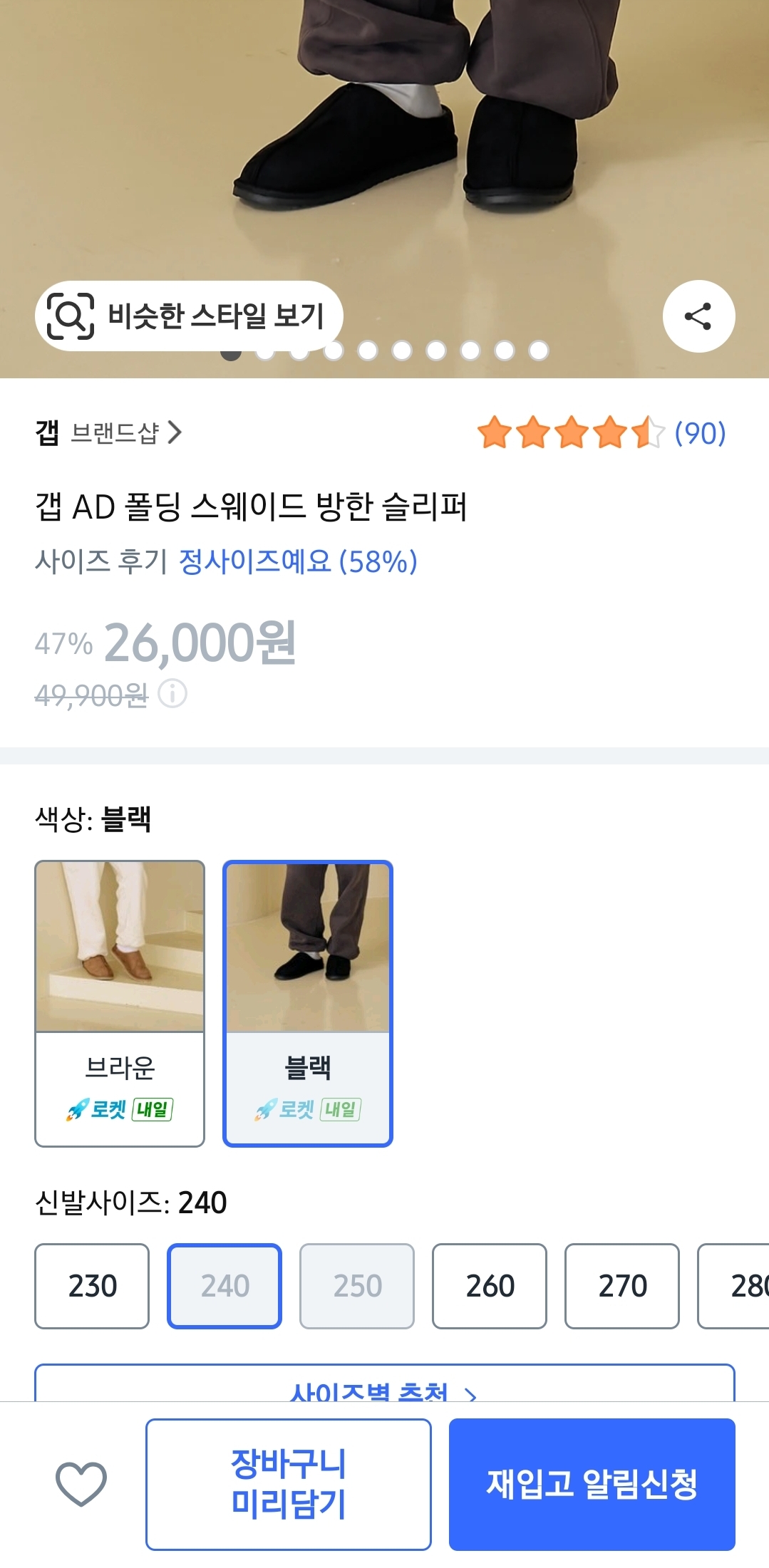Select the 브라운 color option

pyautogui.click(x=120, y=1003)
